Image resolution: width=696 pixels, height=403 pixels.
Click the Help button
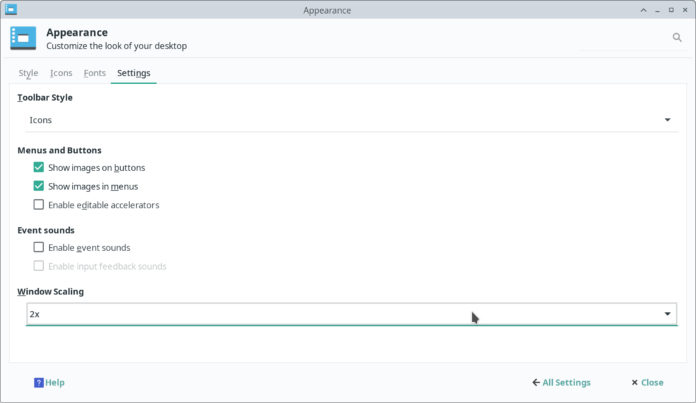click(x=49, y=383)
